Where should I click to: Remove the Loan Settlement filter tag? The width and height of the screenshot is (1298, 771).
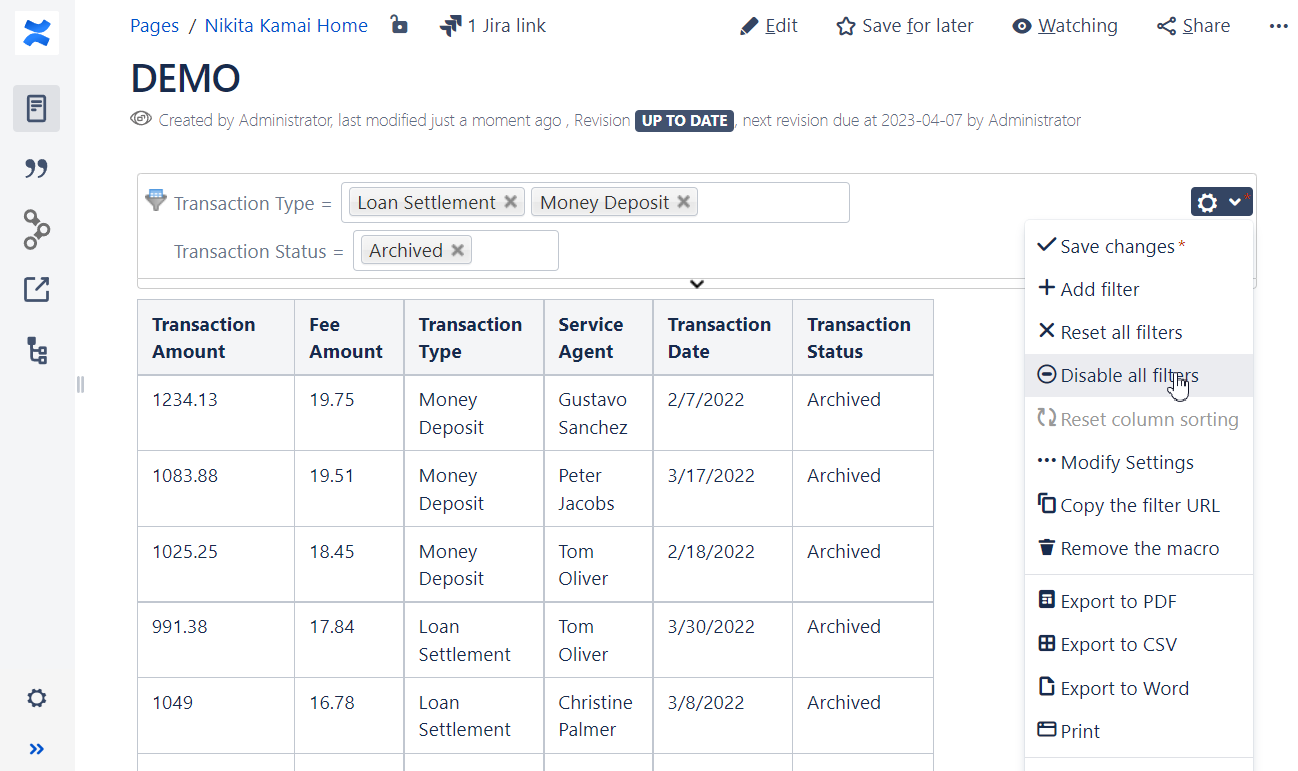510,202
